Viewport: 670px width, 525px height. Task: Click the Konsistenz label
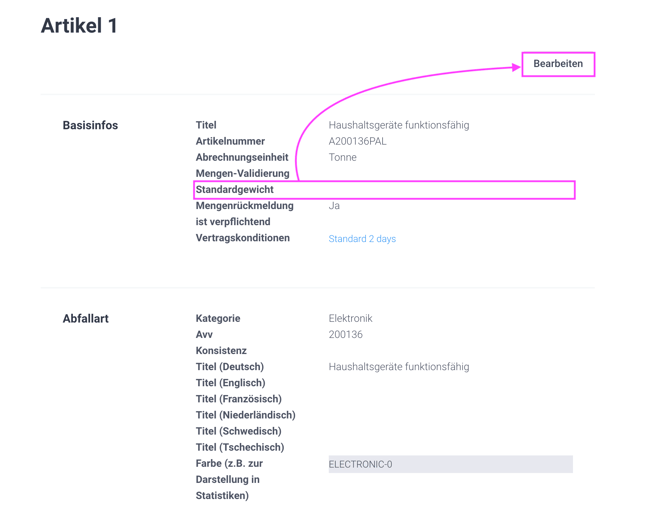pos(221,351)
